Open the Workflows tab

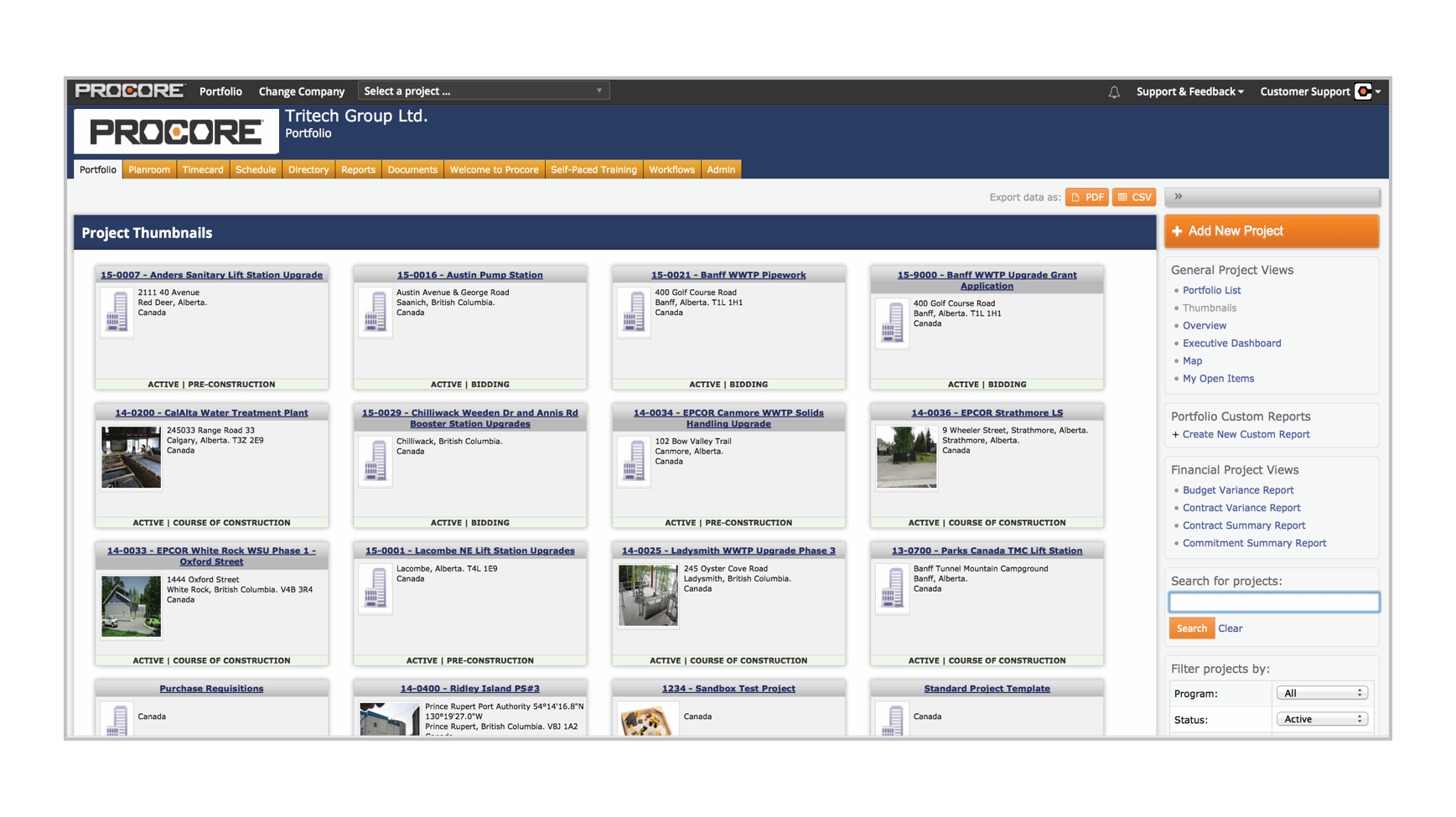pyautogui.click(x=671, y=169)
